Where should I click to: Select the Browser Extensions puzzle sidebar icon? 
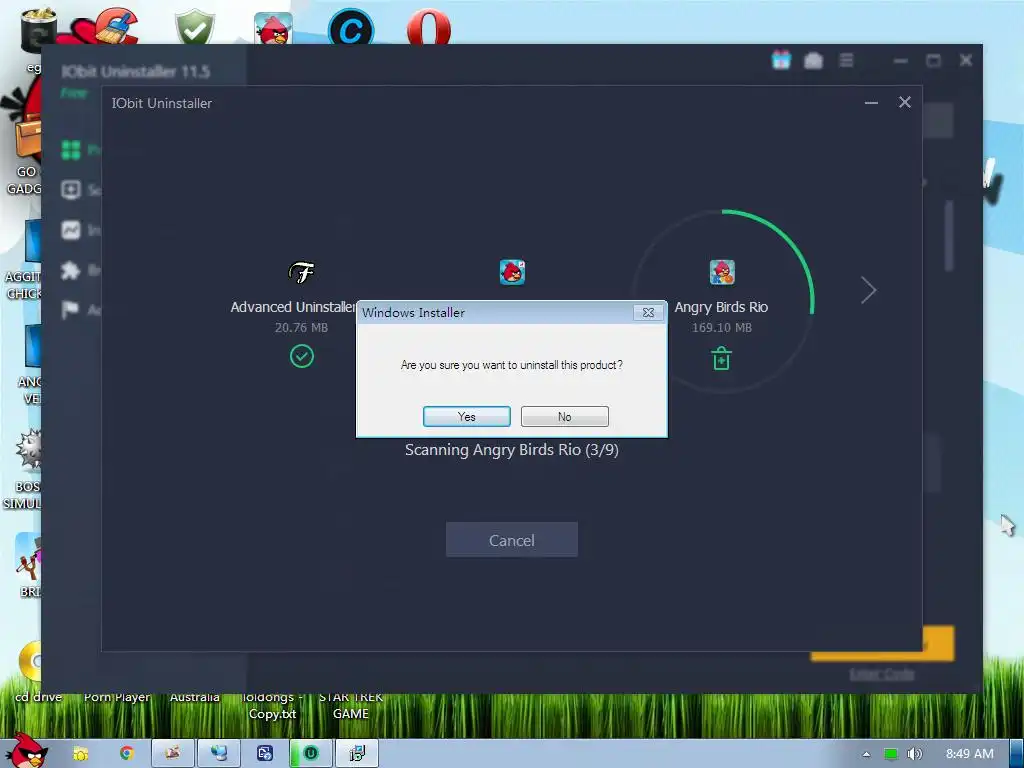pos(71,270)
